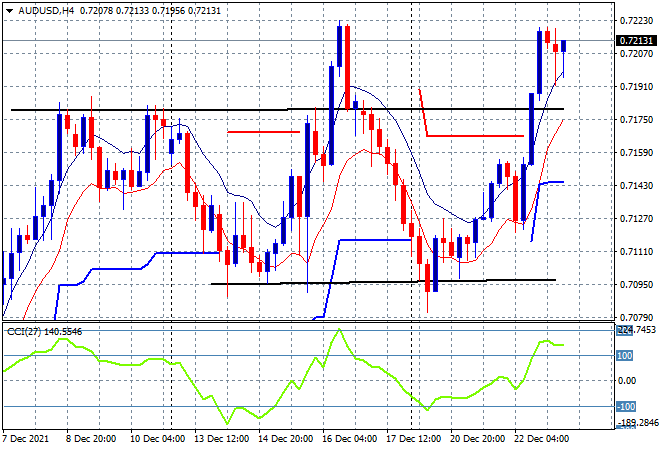The image size is (660, 450).
Task: Click the 13 Dec 12:00 time label
Action: tap(221, 439)
